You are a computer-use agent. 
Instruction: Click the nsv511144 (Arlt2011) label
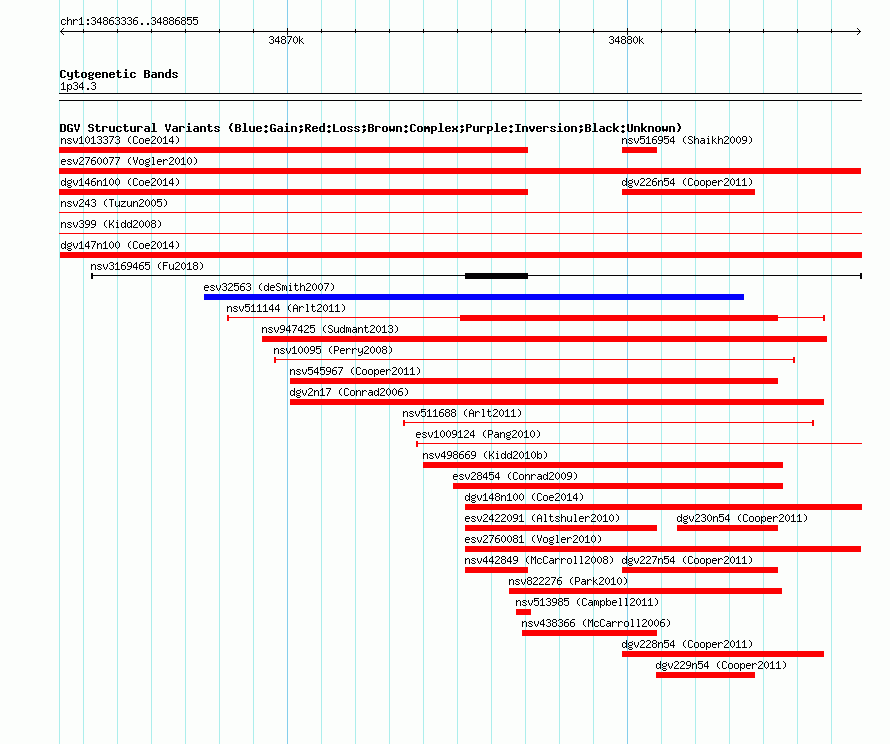pos(286,308)
